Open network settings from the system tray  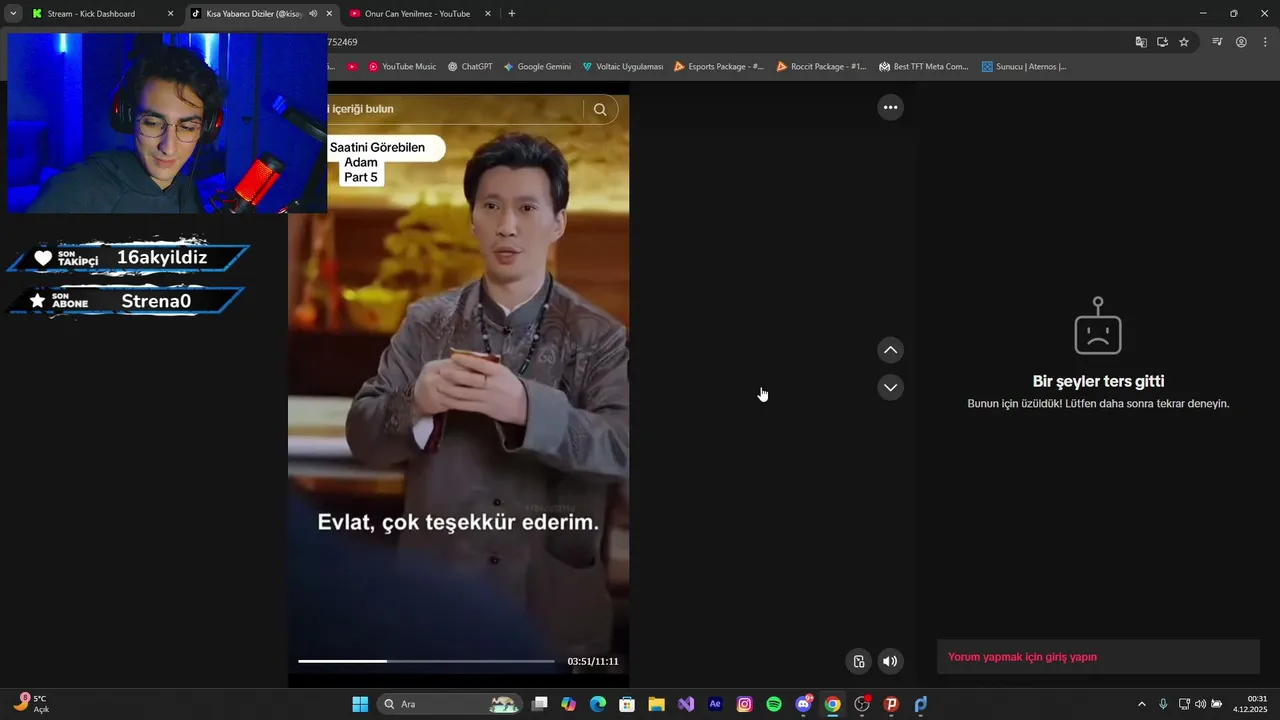(x=1185, y=704)
